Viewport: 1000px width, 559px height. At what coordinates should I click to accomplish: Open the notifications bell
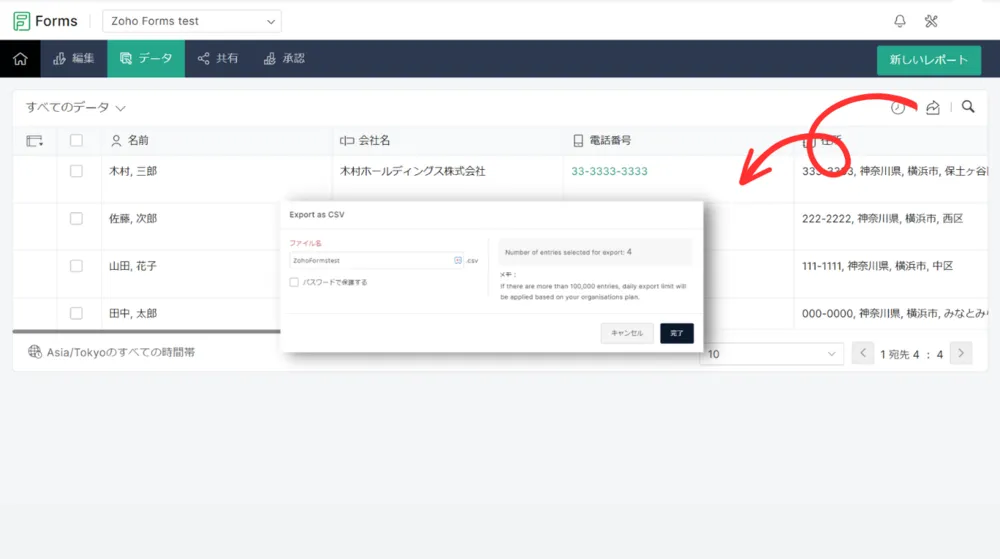click(x=899, y=21)
